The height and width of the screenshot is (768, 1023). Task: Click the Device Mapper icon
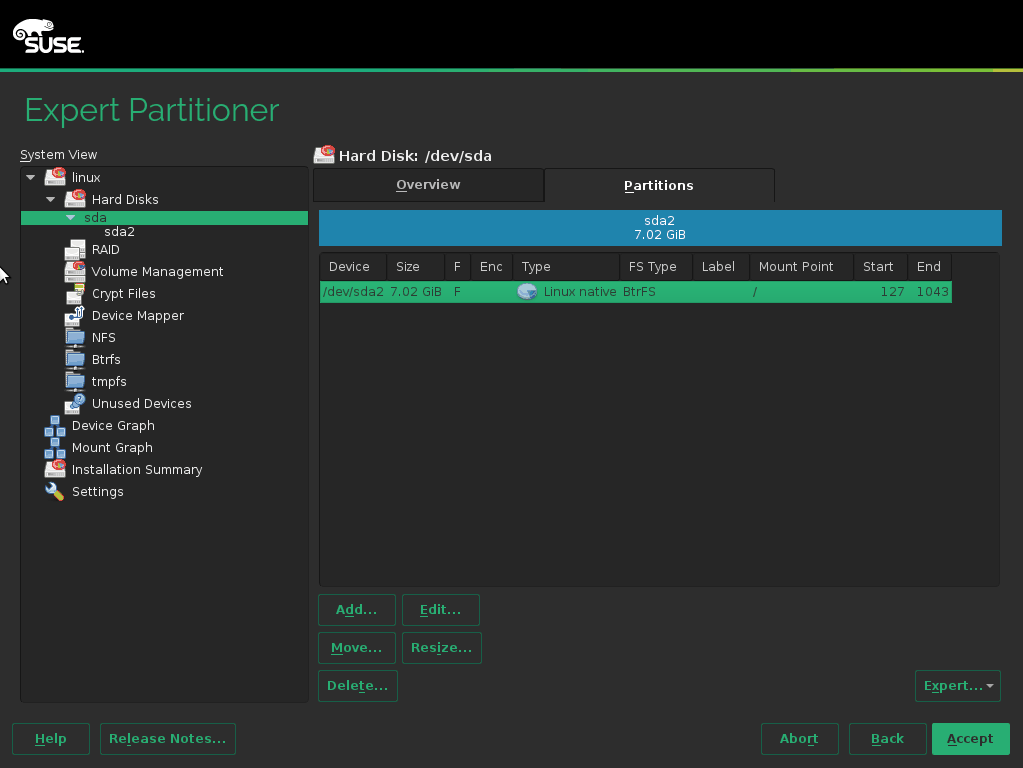[75, 316]
